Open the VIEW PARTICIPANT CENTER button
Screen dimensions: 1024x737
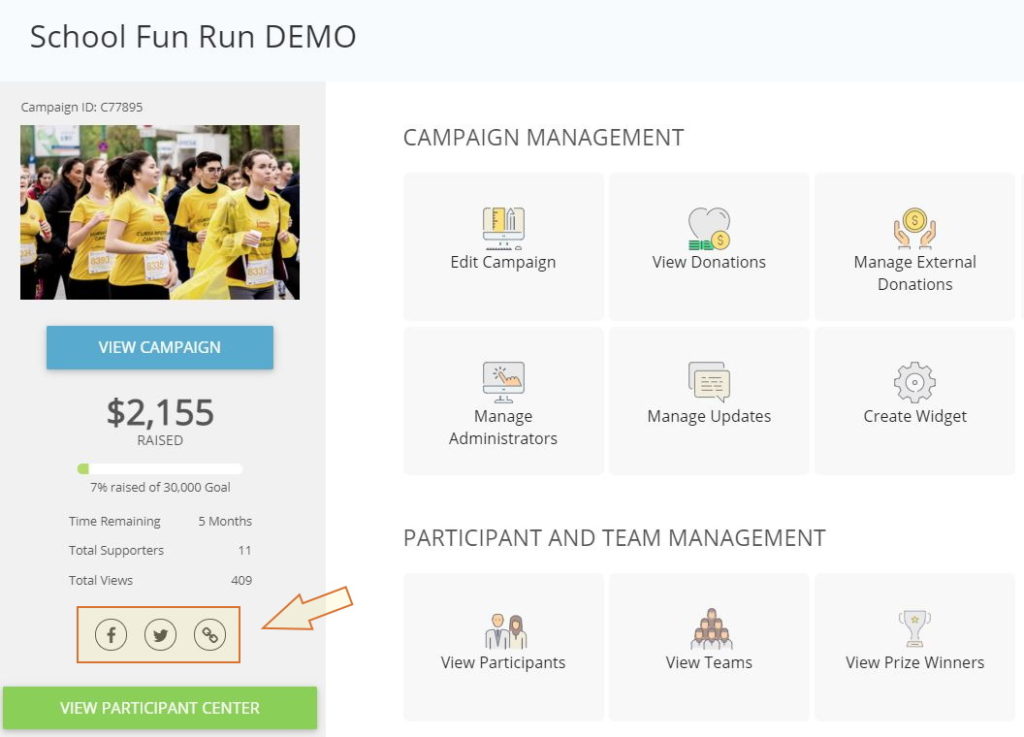pos(159,707)
